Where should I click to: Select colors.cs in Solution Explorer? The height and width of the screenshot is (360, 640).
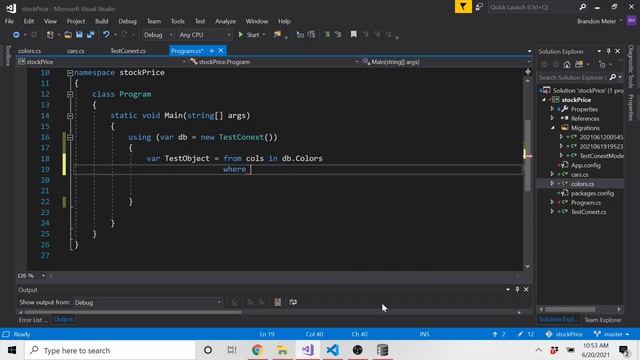582,184
